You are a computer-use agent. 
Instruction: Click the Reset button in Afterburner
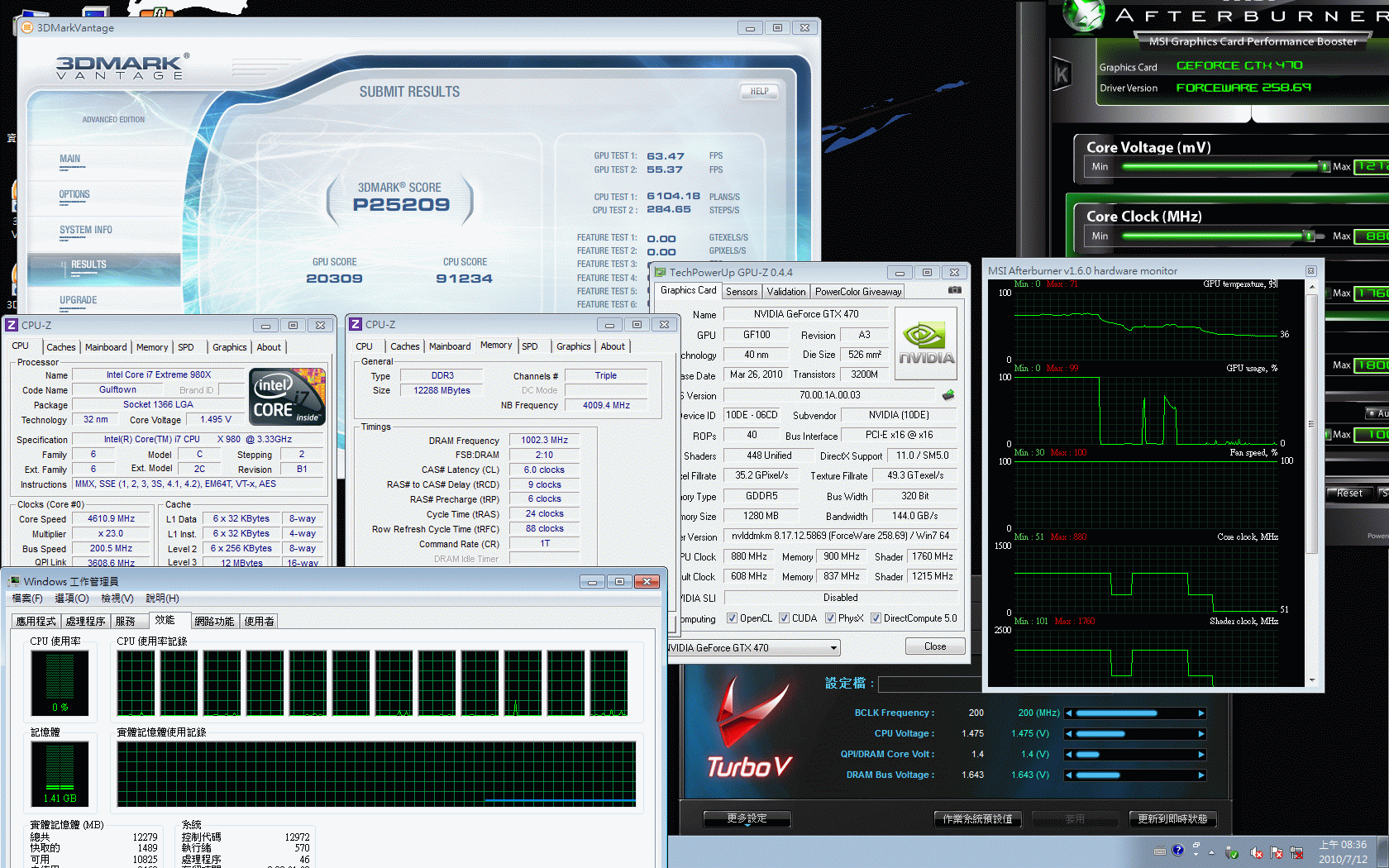1348,494
